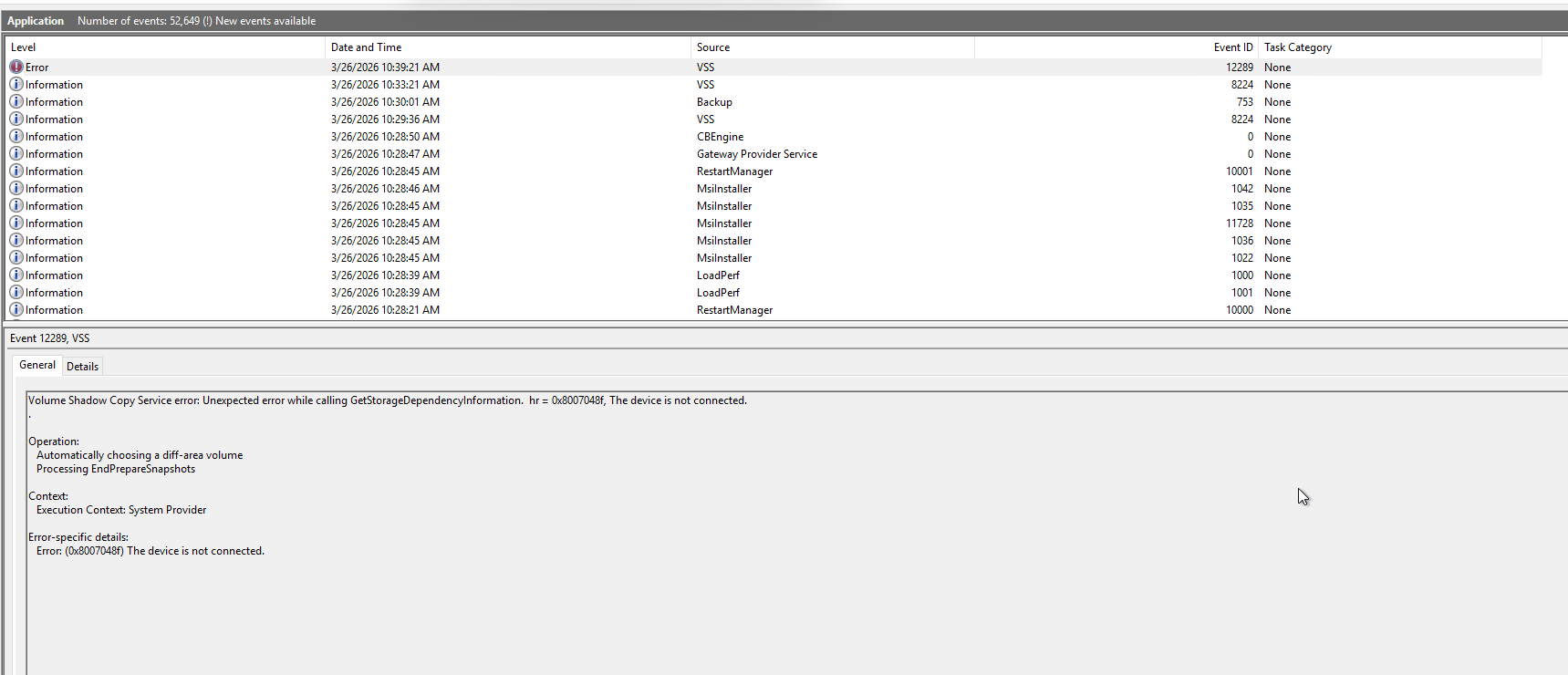This screenshot has width=1568, height=675.
Task: Click event ID '11728'
Action: pos(1240,223)
